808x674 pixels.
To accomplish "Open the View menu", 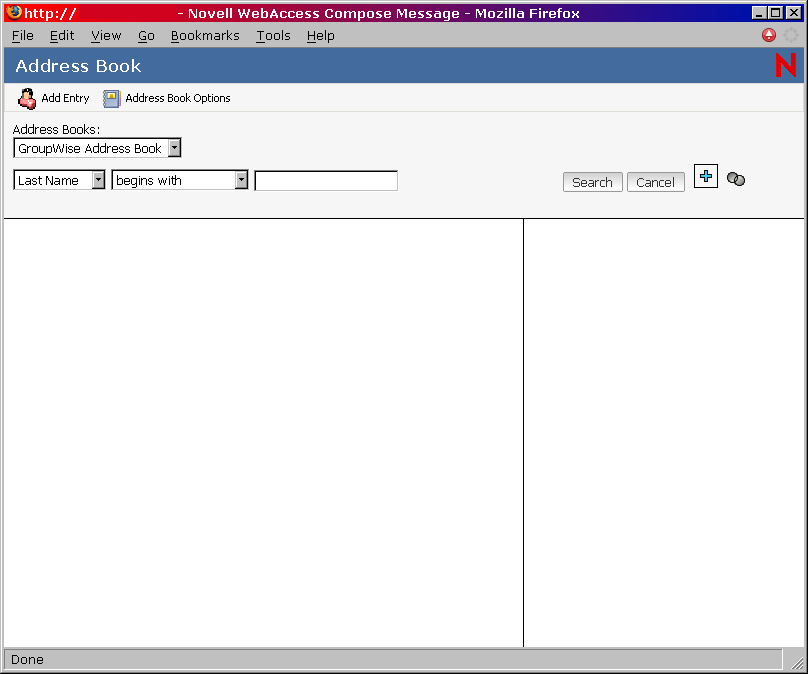I will click(x=106, y=36).
